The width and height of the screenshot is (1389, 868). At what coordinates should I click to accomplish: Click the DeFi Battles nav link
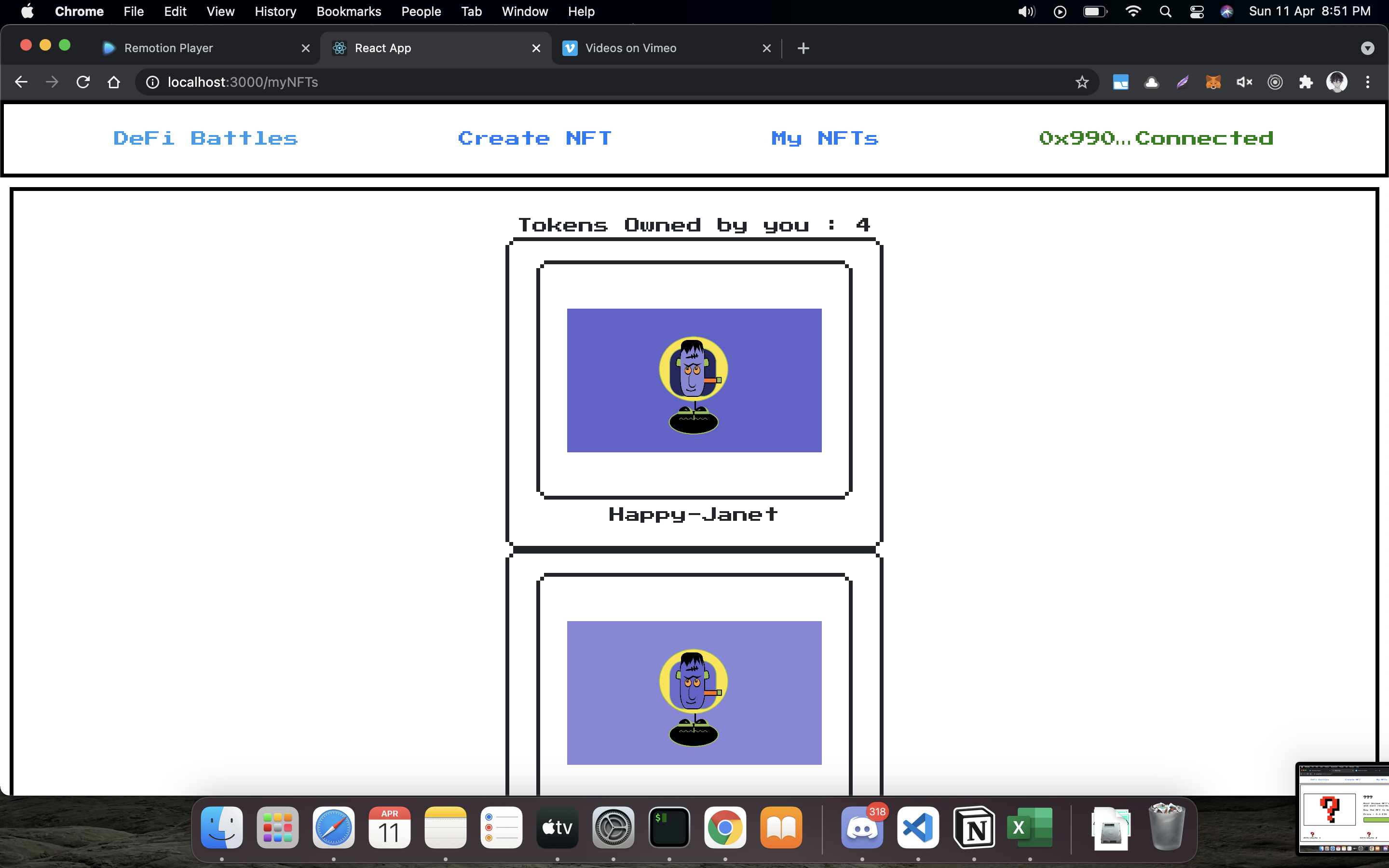click(x=205, y=138)
